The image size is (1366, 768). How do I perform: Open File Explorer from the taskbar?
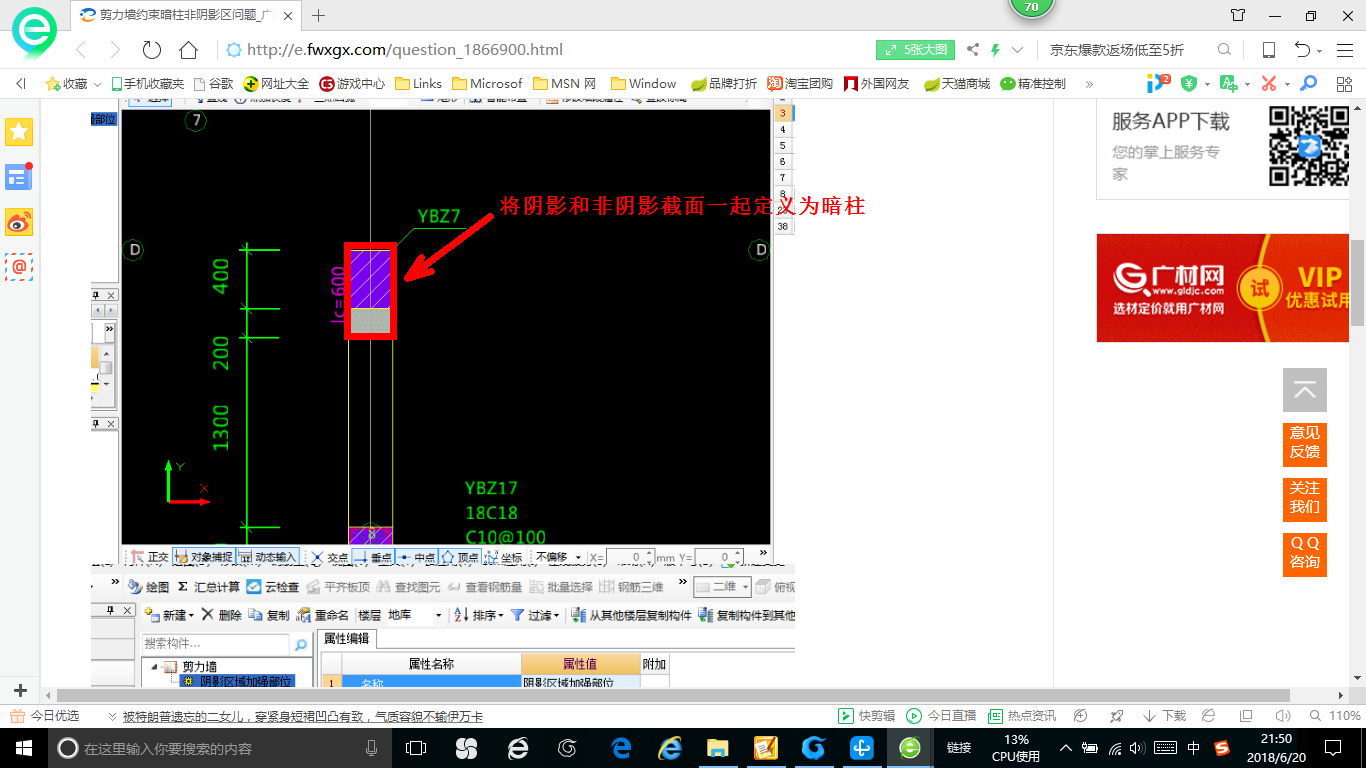click(718, 748)
